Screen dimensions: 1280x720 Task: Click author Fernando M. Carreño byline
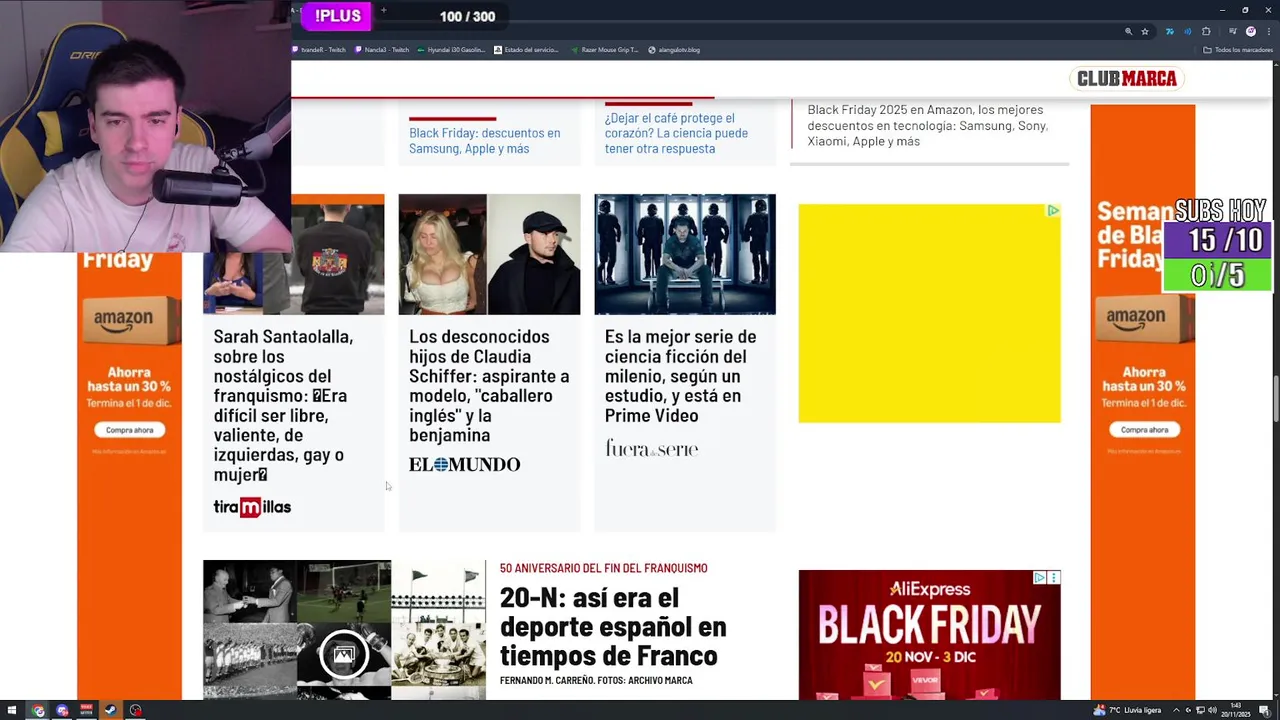(550, 681)
